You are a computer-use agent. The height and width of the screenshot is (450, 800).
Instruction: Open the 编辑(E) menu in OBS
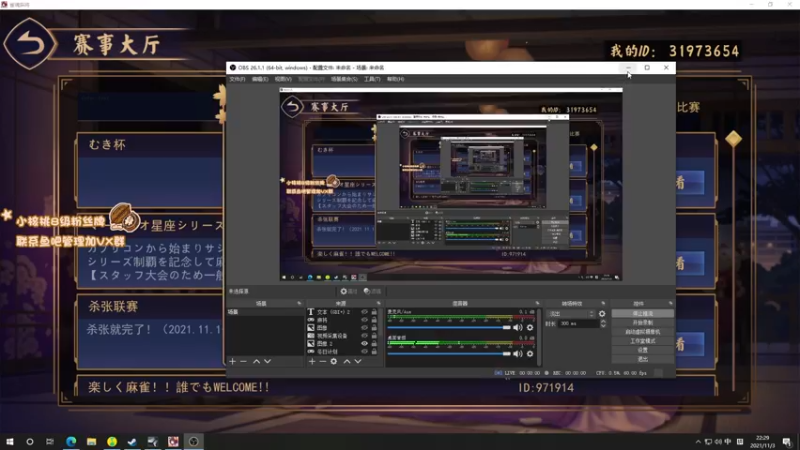(x=260, y=79)
